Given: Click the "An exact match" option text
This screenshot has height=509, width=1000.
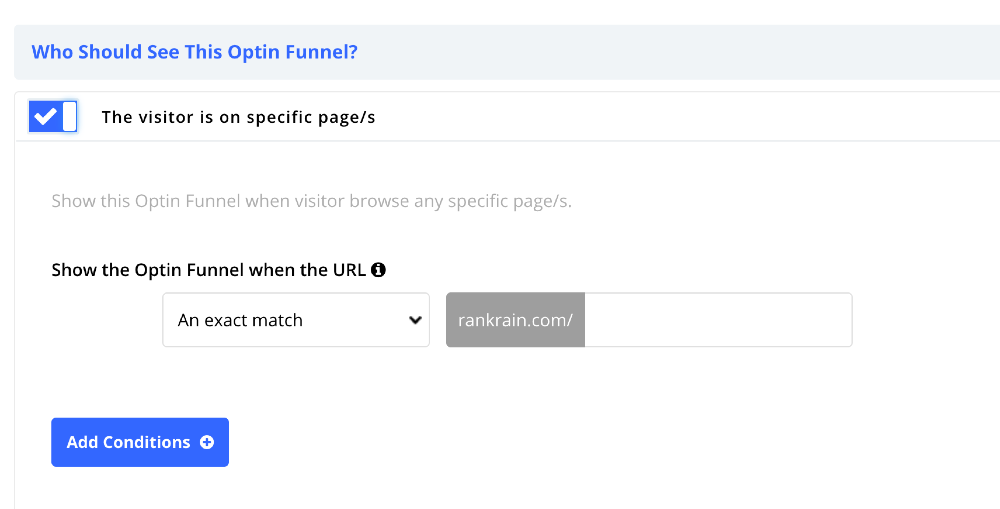Looking at the screenshot, I should (240, 320).
